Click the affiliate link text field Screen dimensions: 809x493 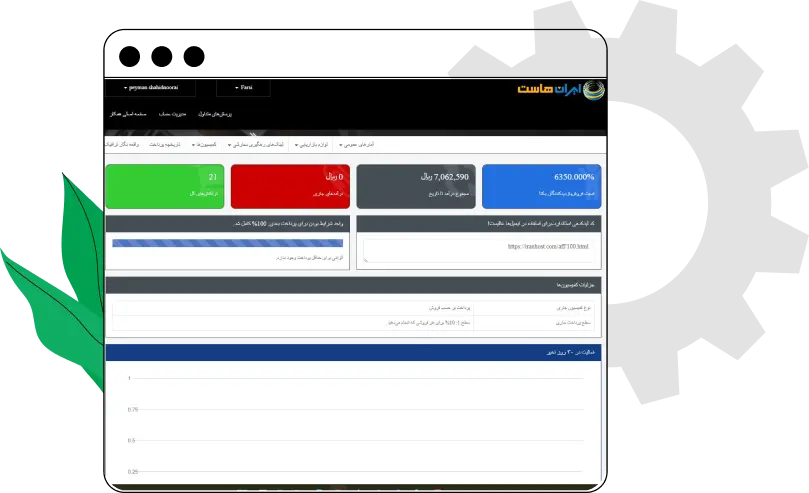click(478, 247)
